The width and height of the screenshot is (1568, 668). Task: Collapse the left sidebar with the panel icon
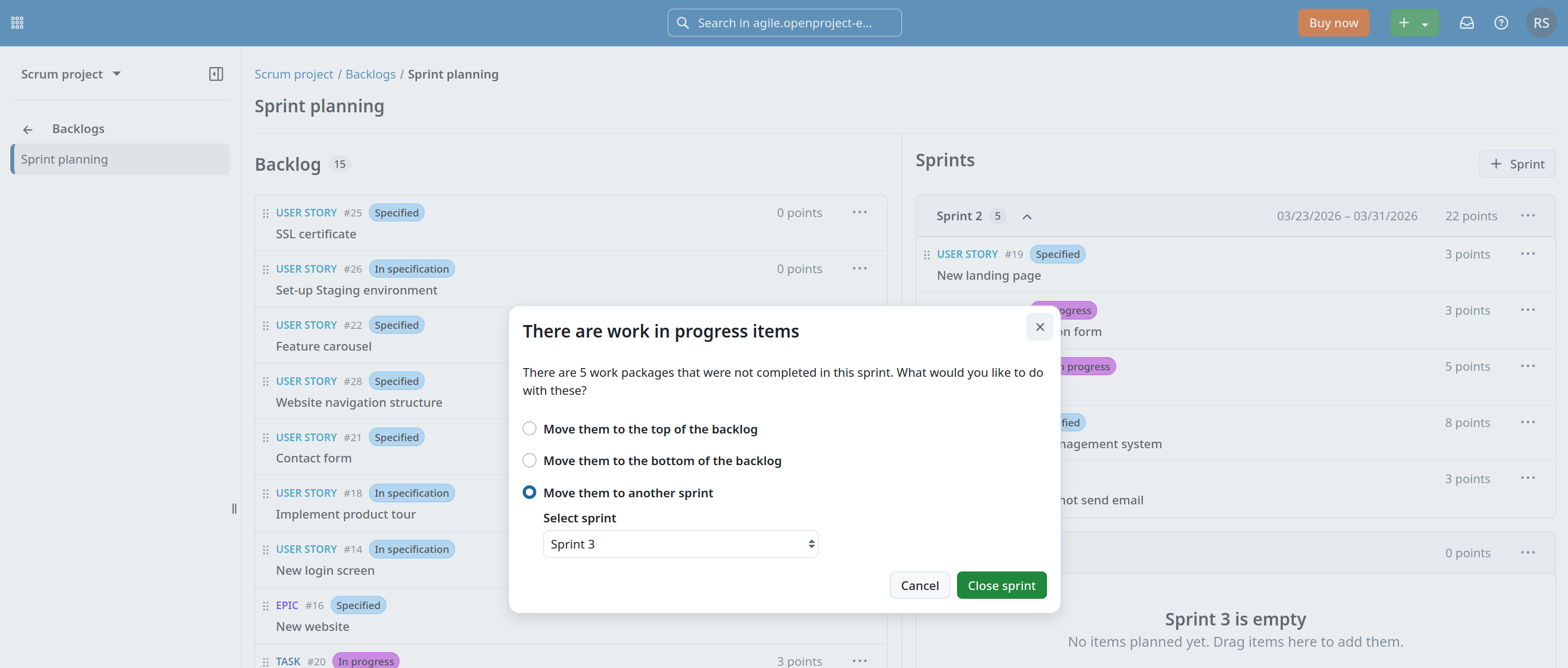(215, 74)
